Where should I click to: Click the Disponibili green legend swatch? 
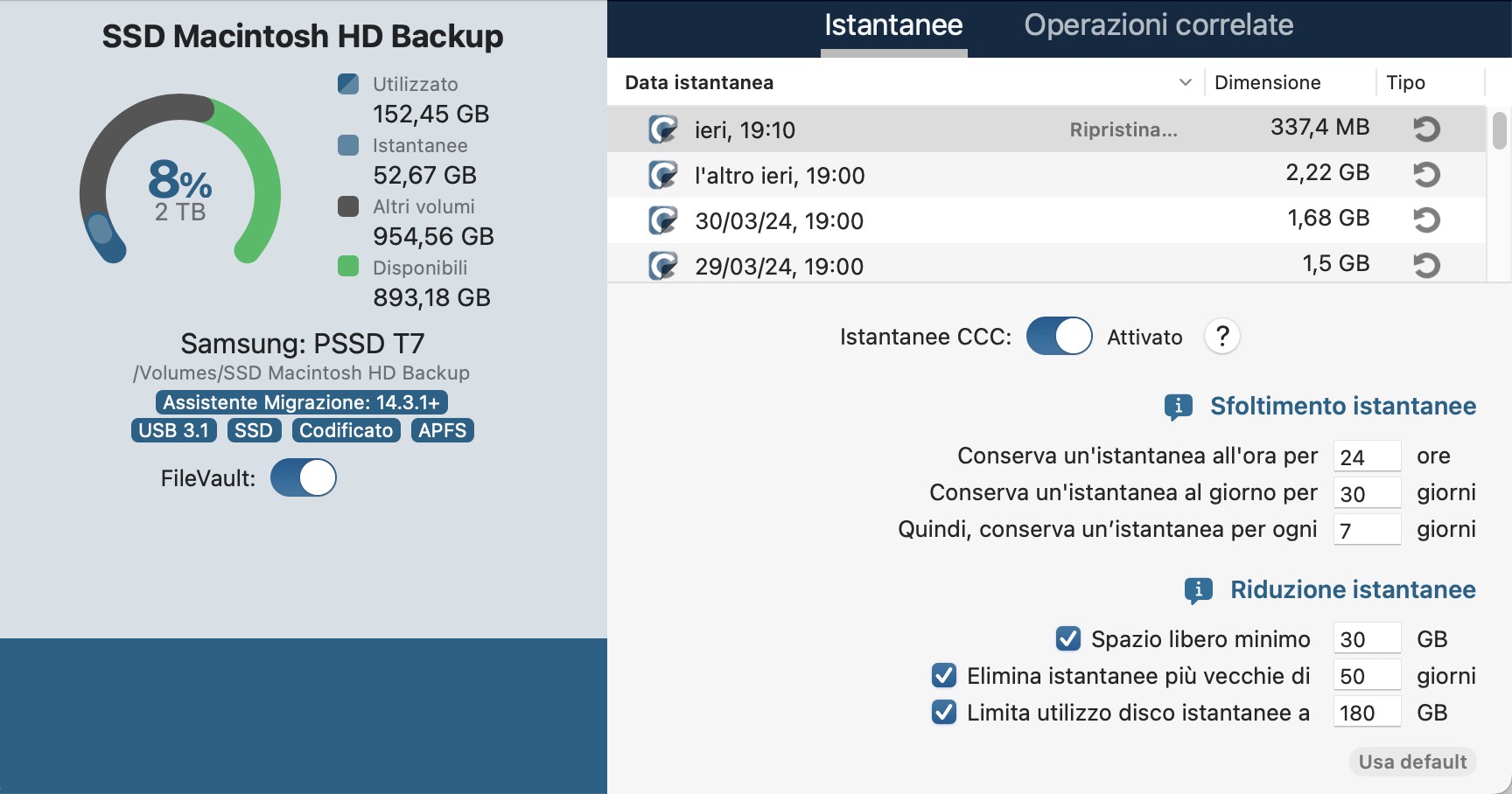(348, 266)
